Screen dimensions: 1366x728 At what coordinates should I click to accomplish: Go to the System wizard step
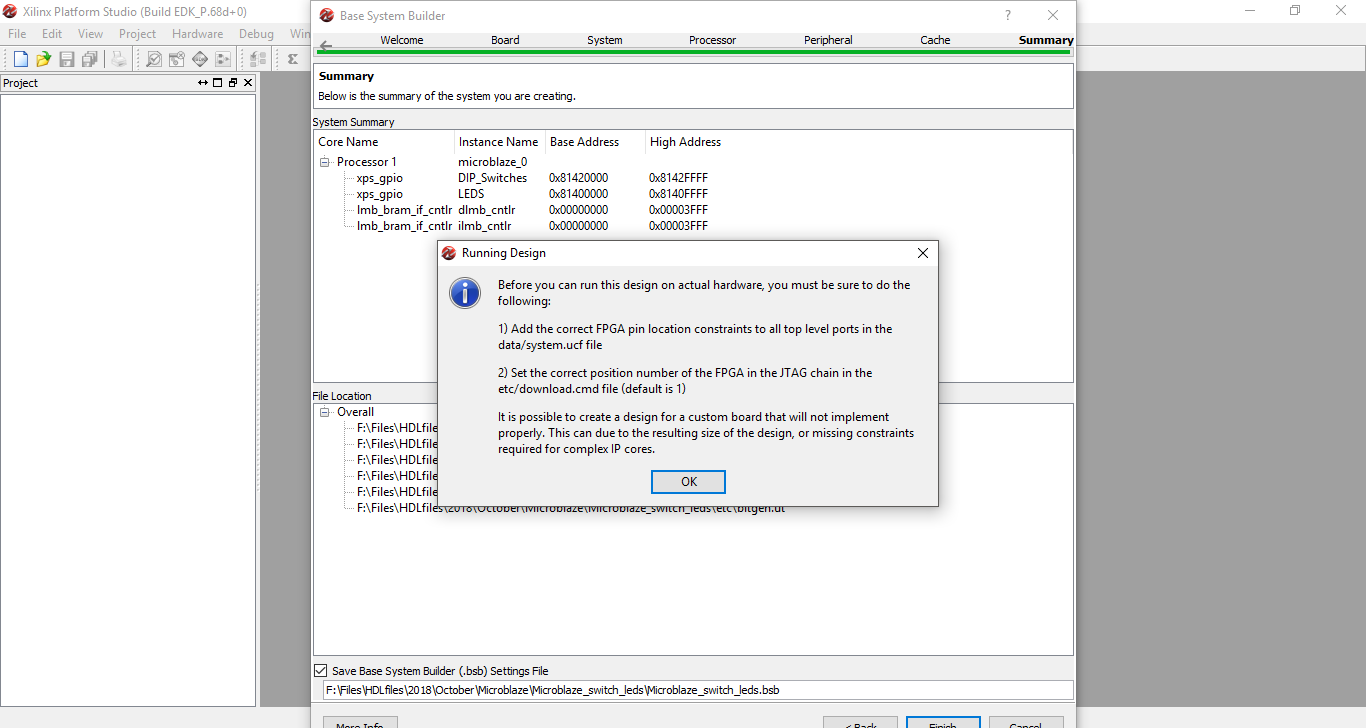(605, 40)
